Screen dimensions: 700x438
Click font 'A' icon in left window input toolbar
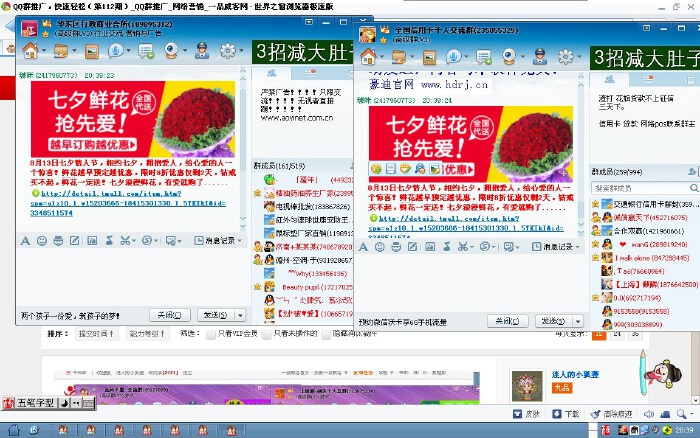click(25, 241)
